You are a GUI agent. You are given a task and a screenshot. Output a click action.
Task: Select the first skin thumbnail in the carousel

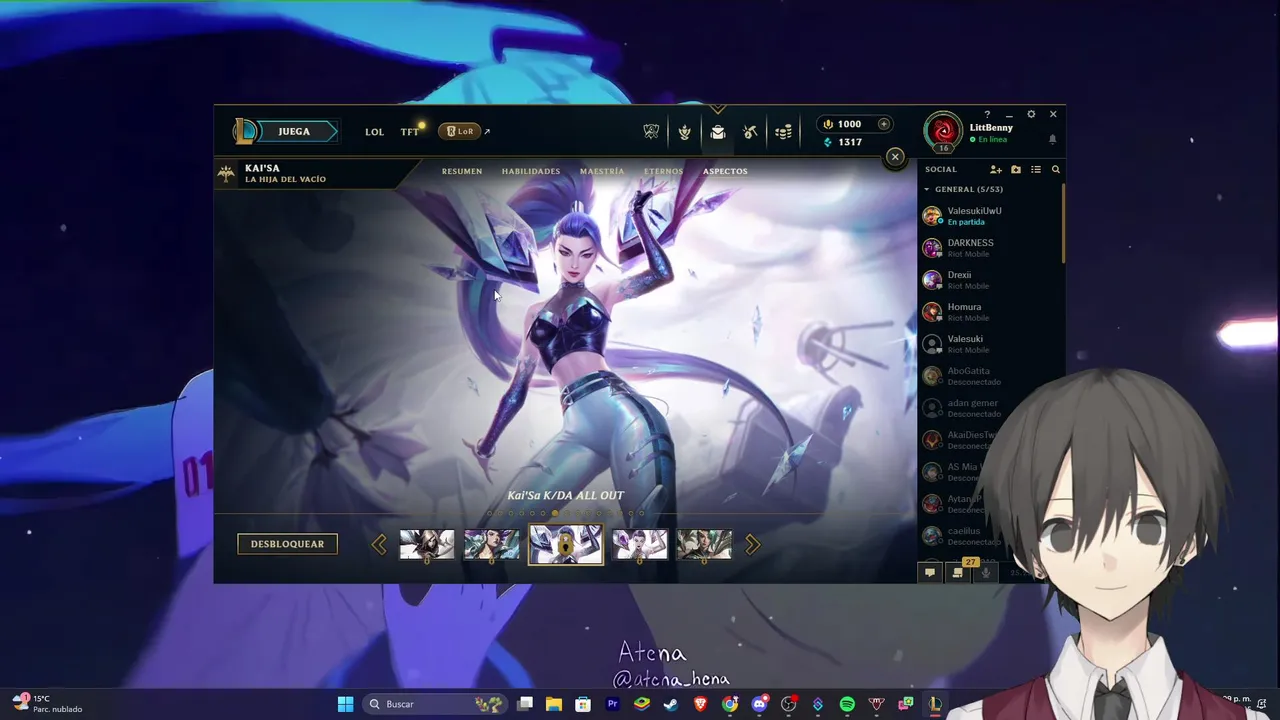click(427, 544)
